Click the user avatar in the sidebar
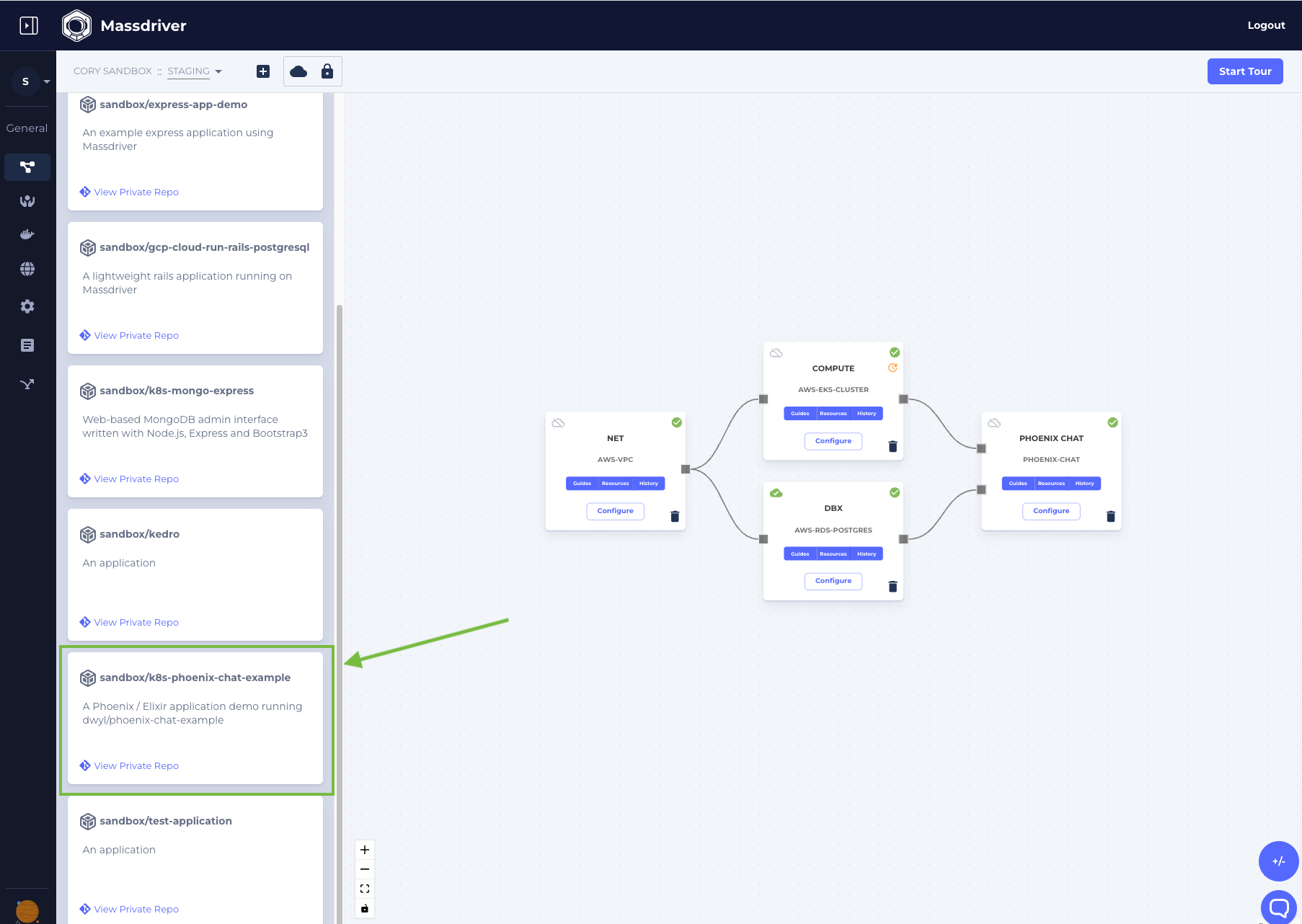The width and height of the screenshot is (1302, 924). click(x=27, y=912)
